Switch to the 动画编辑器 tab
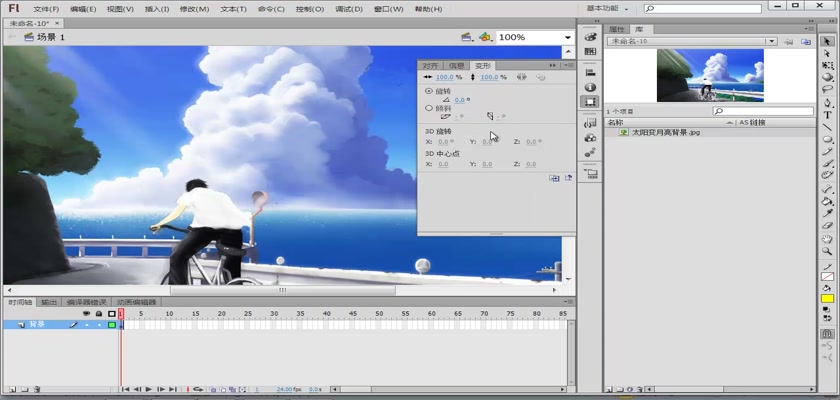The width and height of the screenshot is (840, 400). click(136, 302)
